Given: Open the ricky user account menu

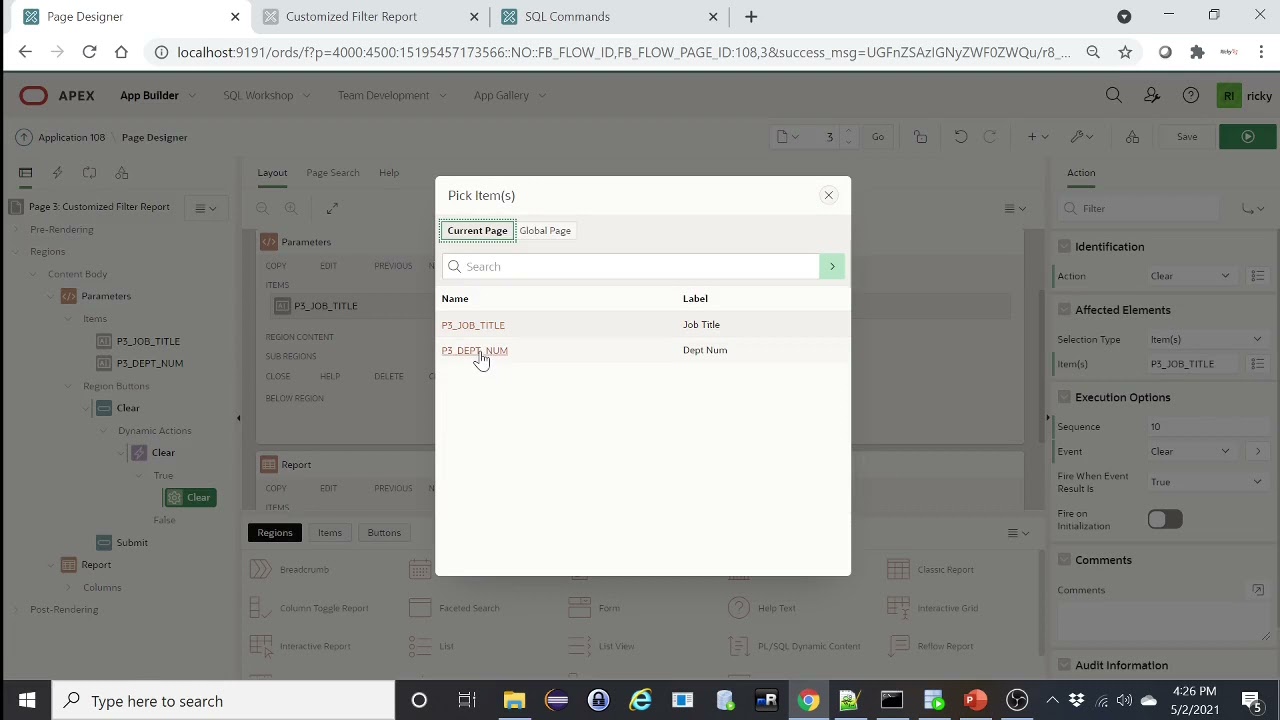Looking at the screenshot, I should tap(1244, 96).
